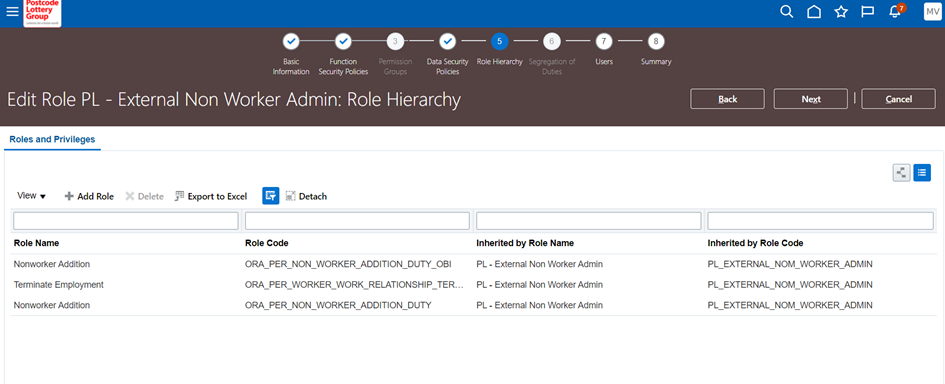
Task: Select step 6 Segregation of Duties
Action: click(x=551, y=42)
